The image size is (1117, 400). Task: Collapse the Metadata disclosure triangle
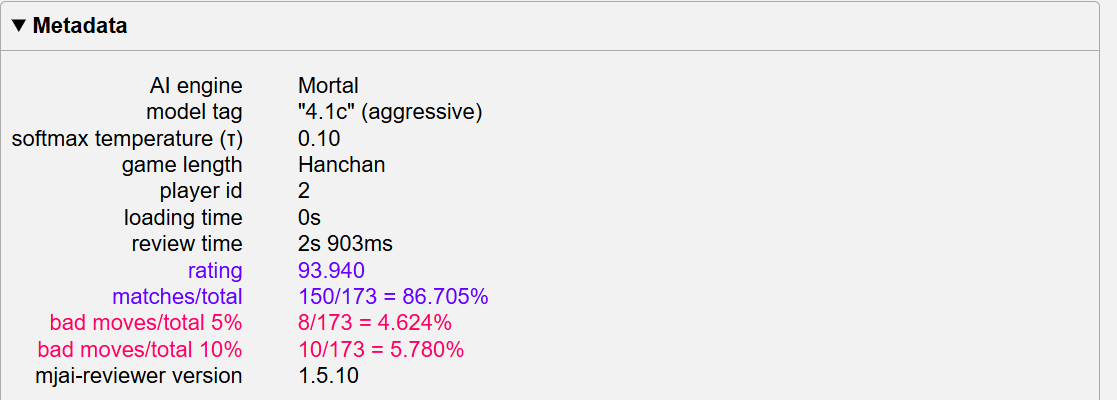click(20, 26)
